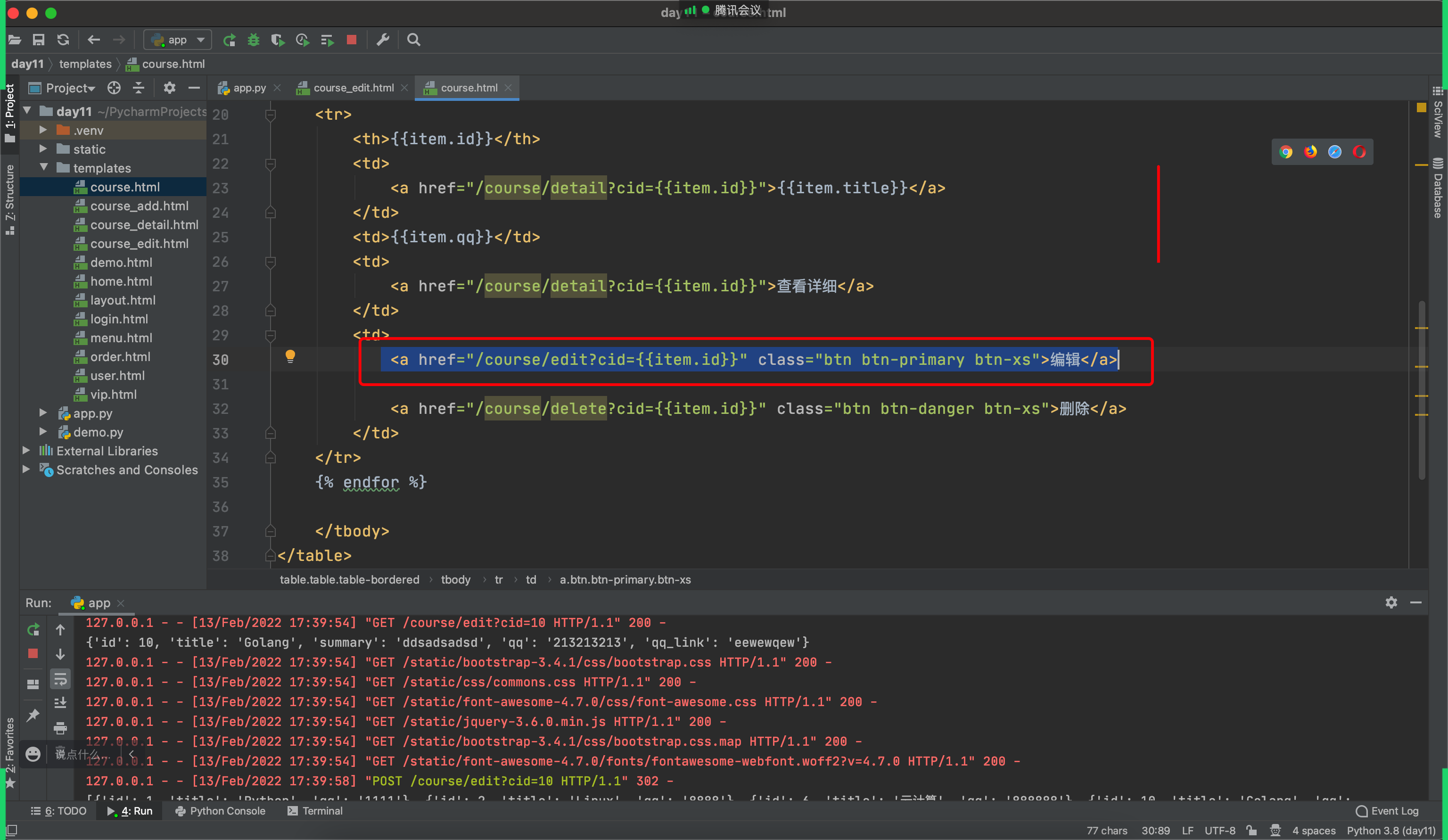Select login.html in project tree
Image resolution: width=1448 pixels, height=840 pixels.
[x=118, y=319]
